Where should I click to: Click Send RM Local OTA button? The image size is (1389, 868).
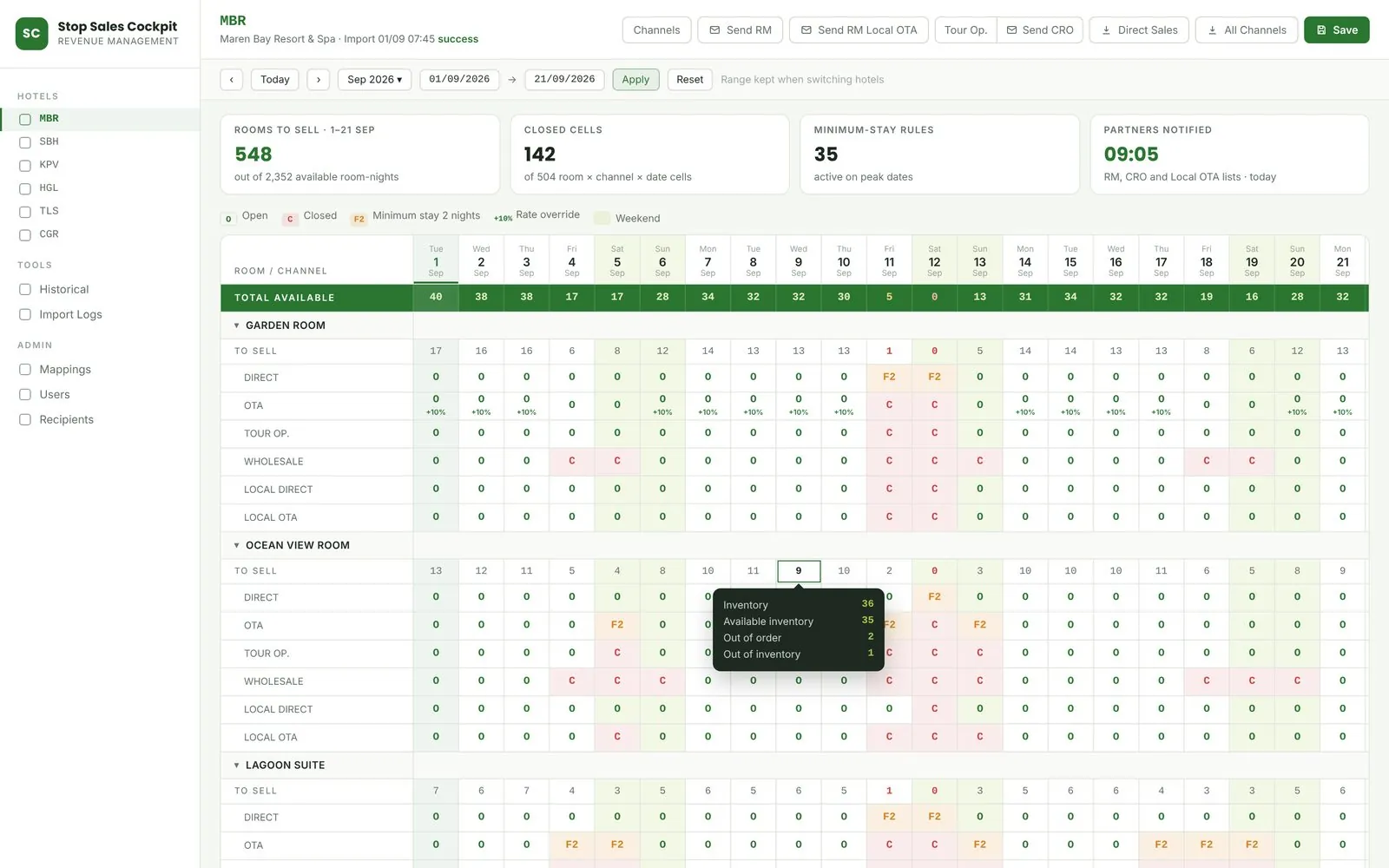(859, 30)
